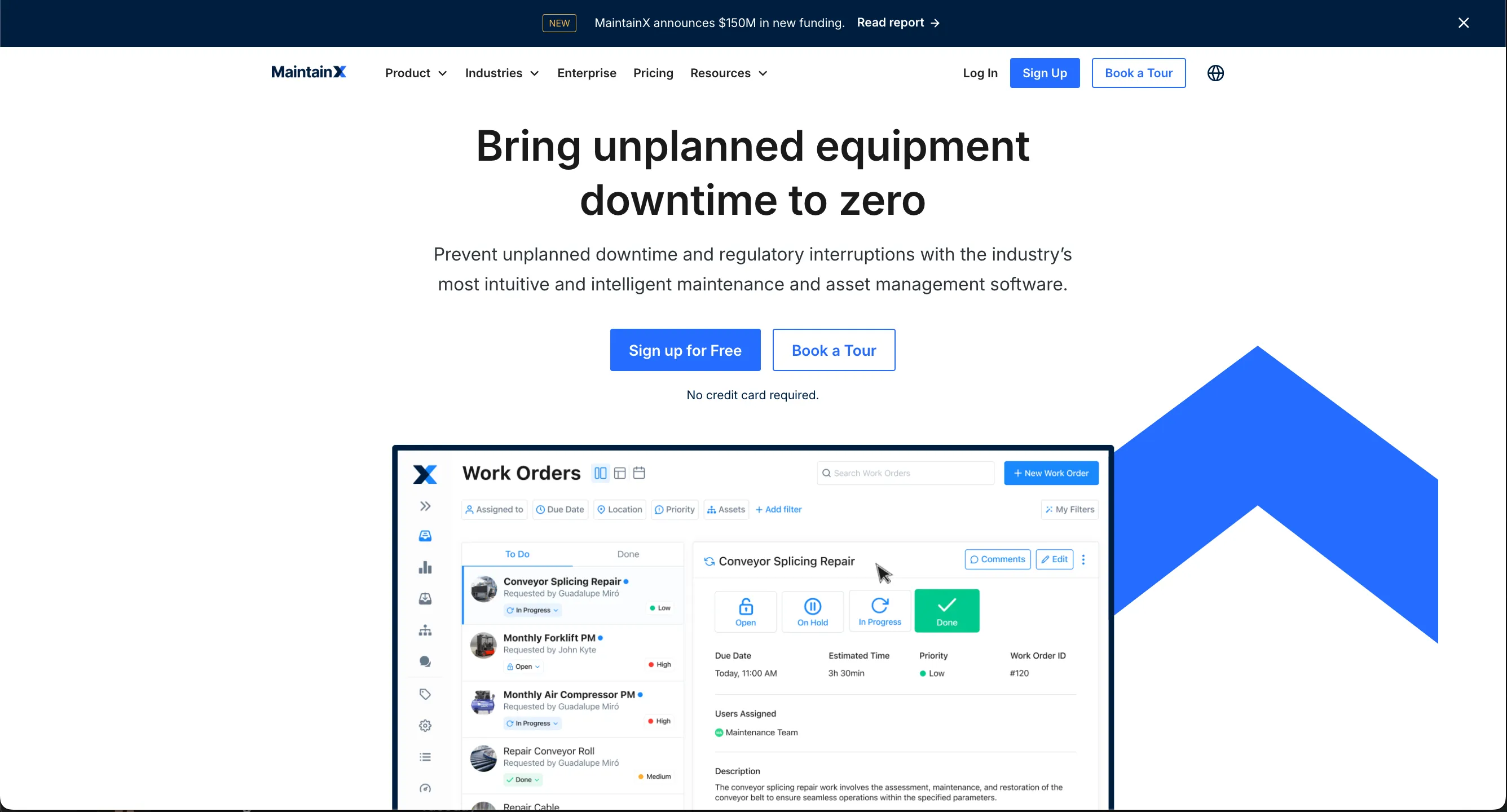The height and width of the screenshot is (812, 1507).
Task: Switch to table view icon beside Work Orders
Action: pos(619,473)
